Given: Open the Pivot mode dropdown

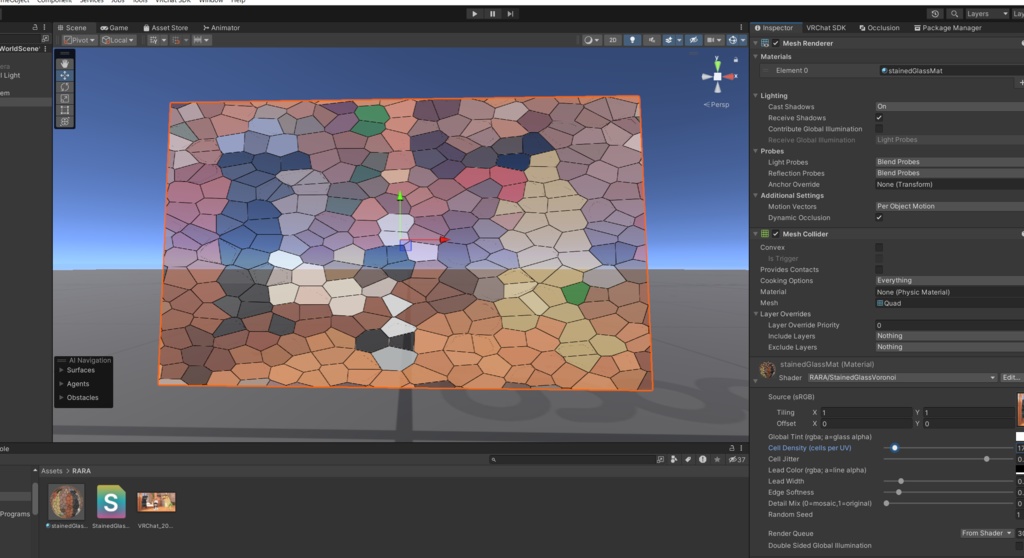Looking at the screenshot, I should point(80,40).
